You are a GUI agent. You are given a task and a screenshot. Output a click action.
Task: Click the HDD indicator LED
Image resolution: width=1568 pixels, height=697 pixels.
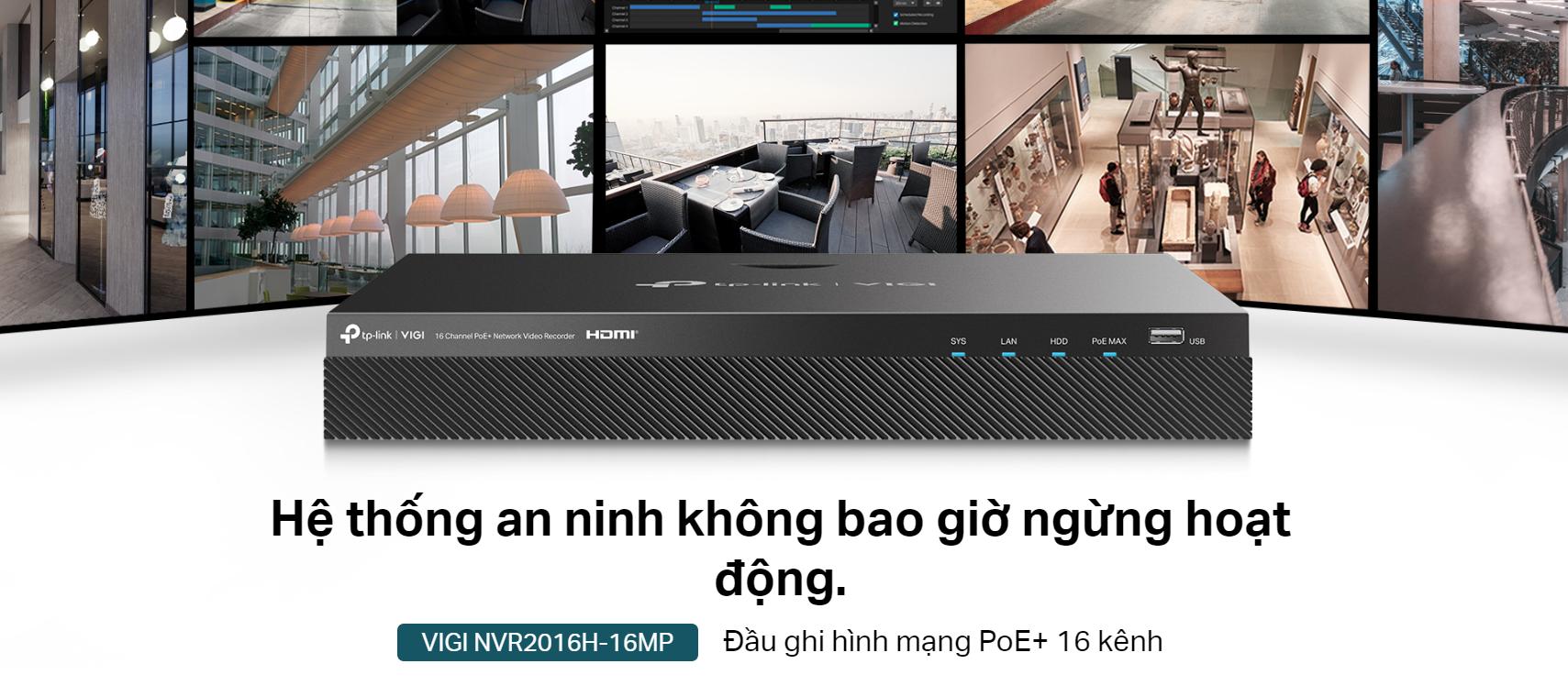tap(1059, 354)
